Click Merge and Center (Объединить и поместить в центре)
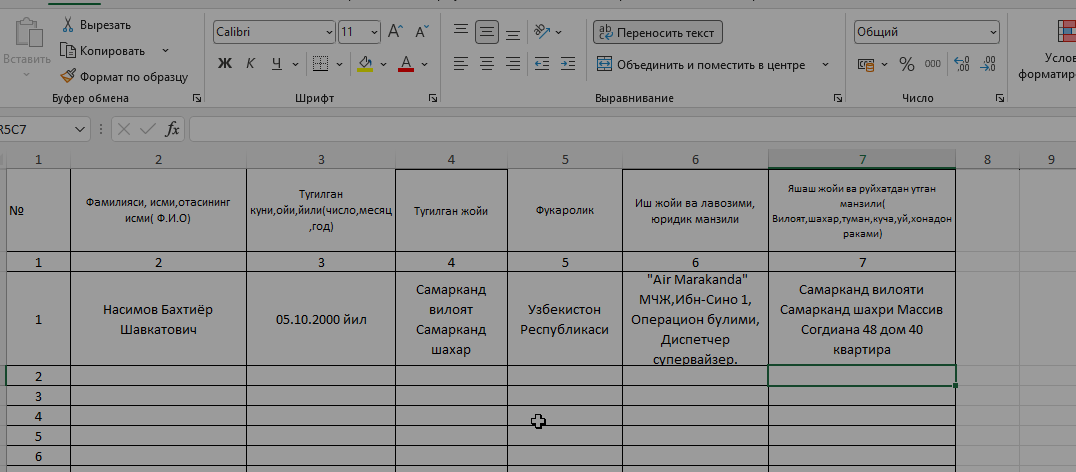 tap(701, 64)
